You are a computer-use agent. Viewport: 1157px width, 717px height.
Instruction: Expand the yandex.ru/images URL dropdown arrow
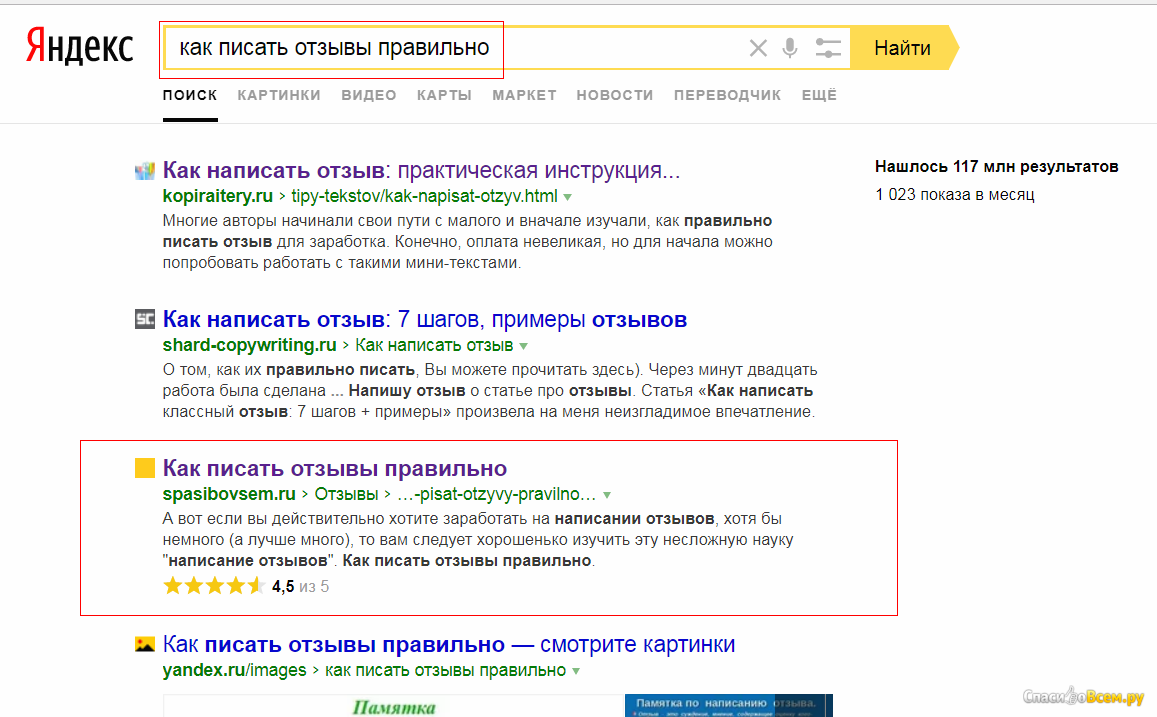pos(576,671)
